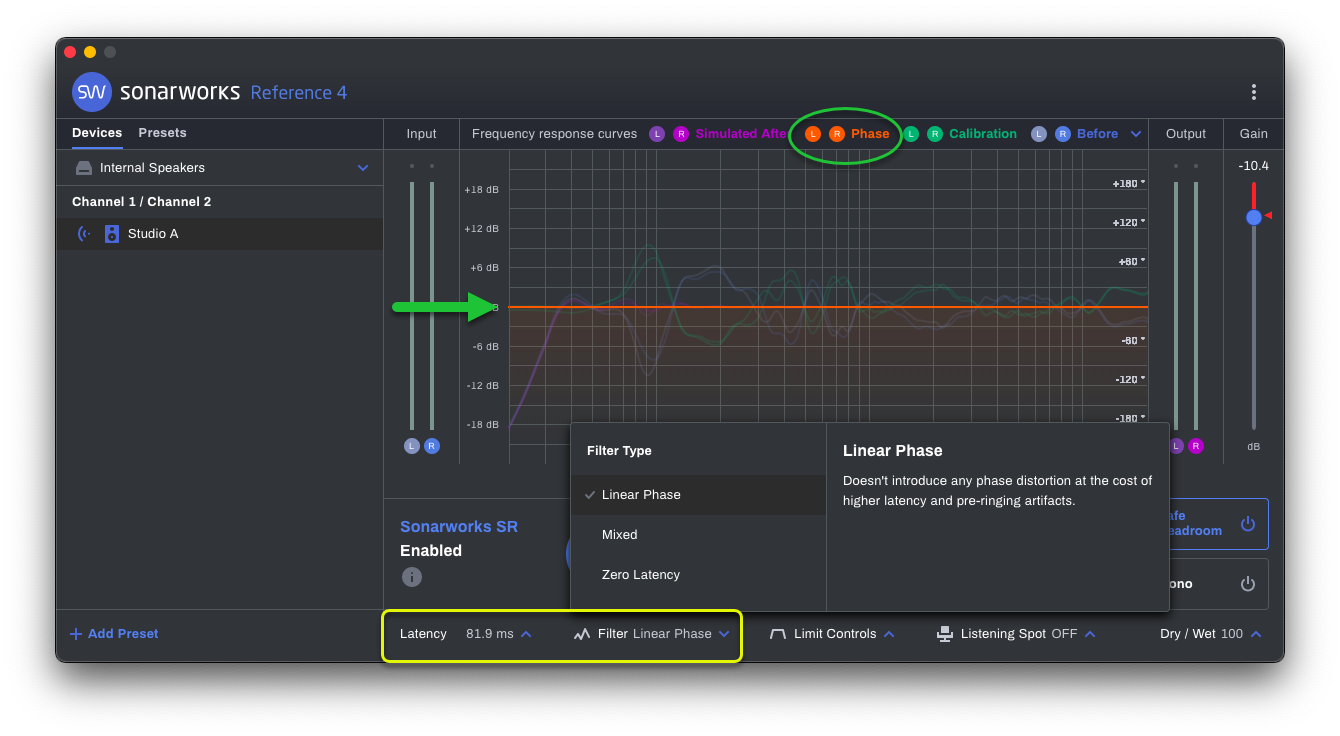Click the Before curve label

tap(1097, 134)
